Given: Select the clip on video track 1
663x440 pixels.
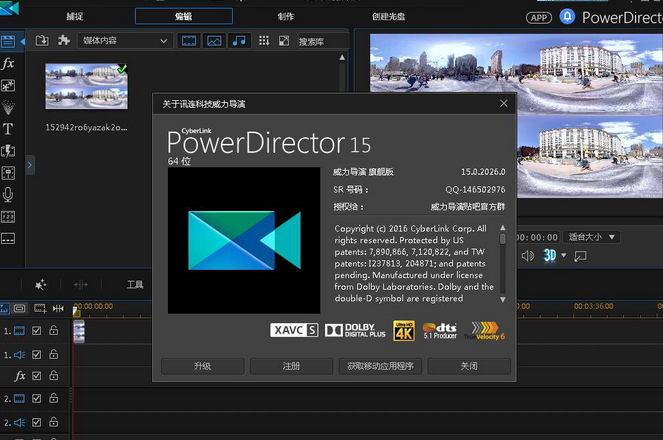Looking at the screenshot, I should 79,331.
